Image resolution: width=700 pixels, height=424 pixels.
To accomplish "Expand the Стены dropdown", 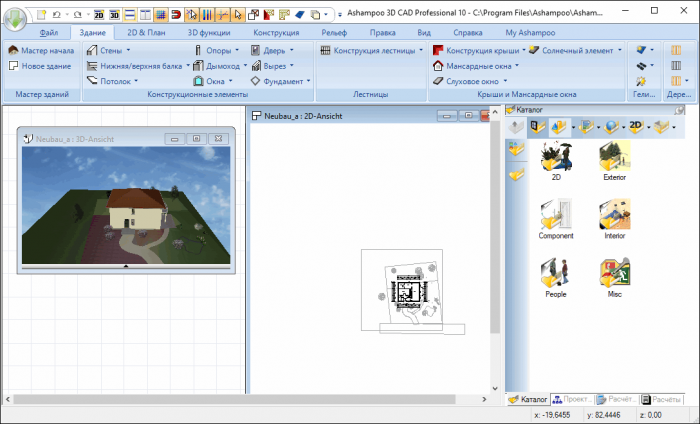I will coord(130,49).
